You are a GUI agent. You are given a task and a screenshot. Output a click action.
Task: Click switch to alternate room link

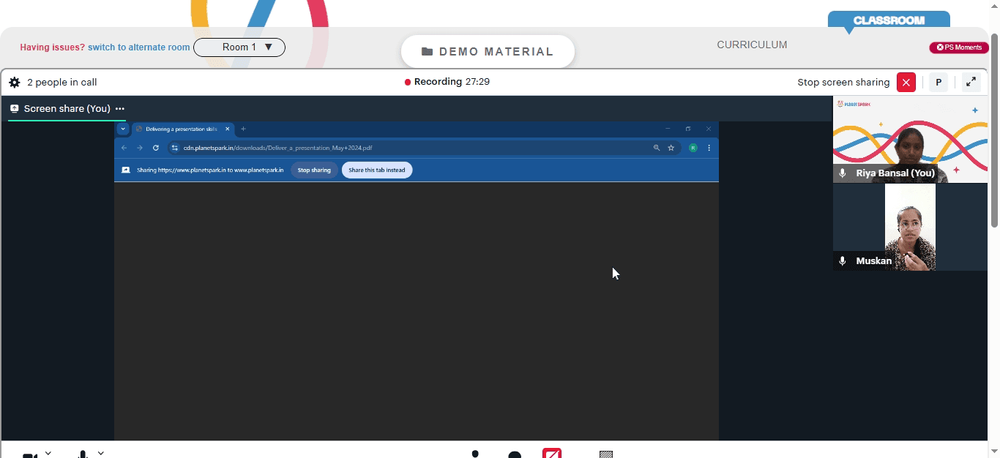[139, 47]
